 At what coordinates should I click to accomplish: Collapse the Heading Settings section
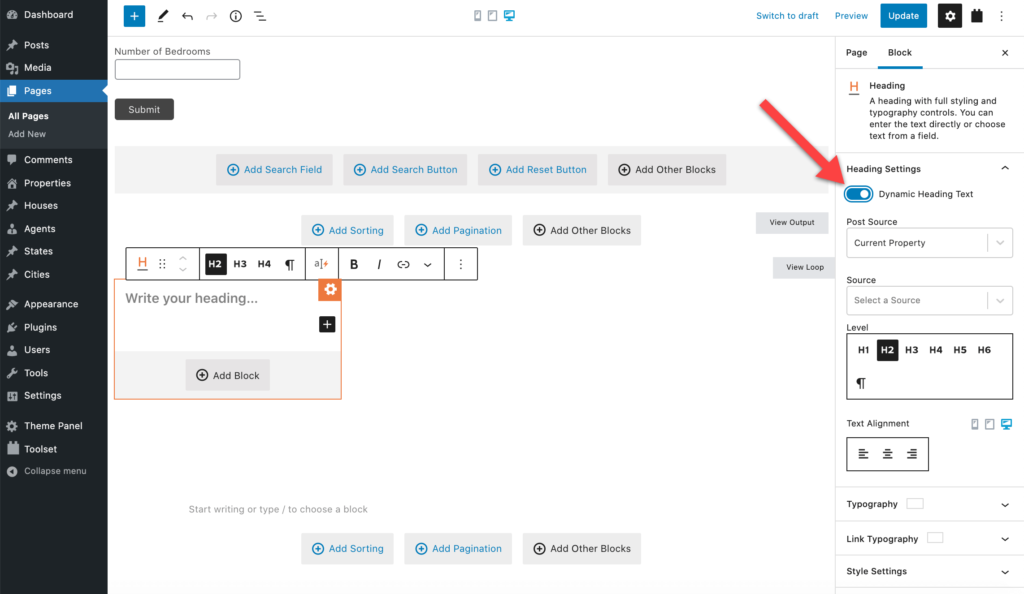click(1005, 168)
